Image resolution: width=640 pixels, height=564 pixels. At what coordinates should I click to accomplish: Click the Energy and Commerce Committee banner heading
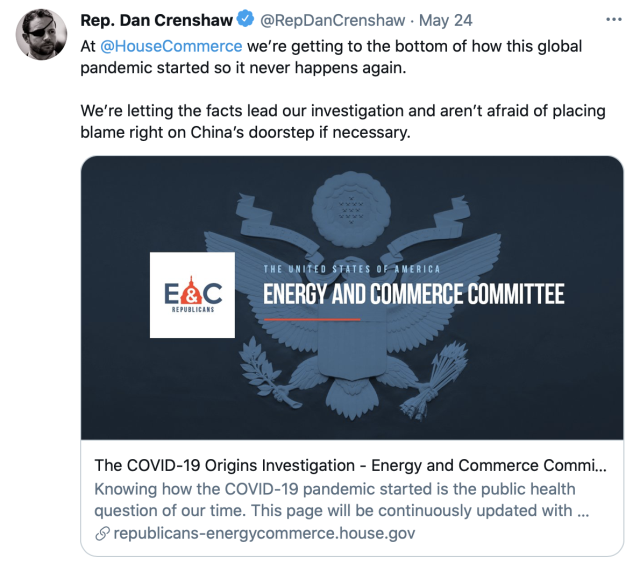[x=413, y=294]
